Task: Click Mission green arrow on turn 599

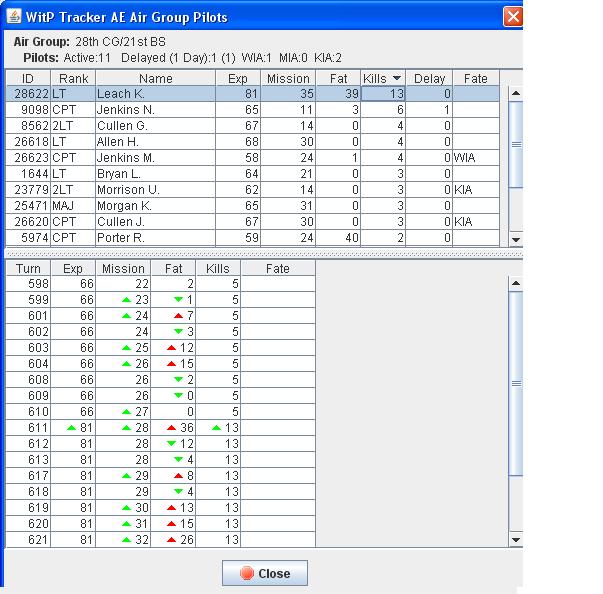Action: click(127, 299)
